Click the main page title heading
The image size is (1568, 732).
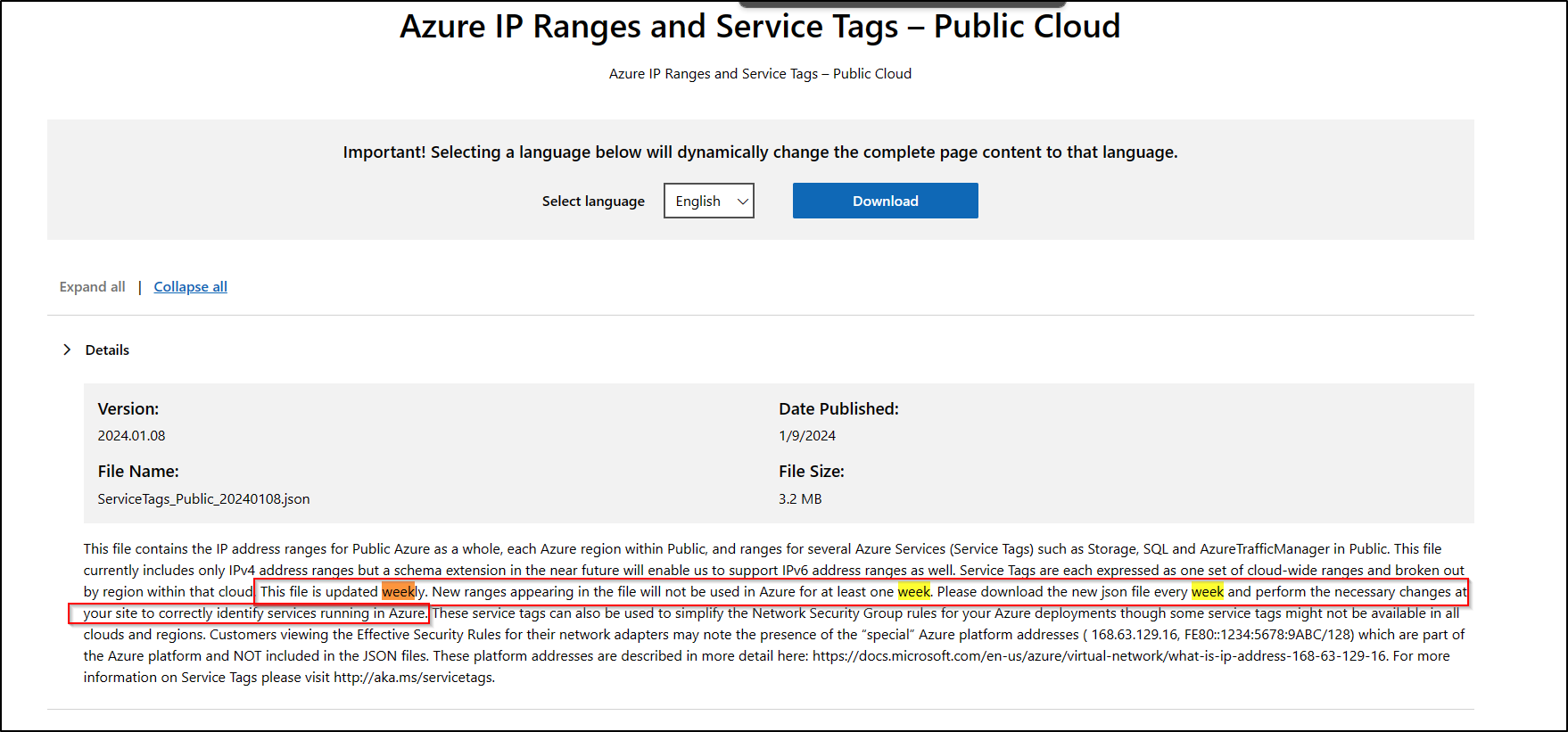pos(760,26)
